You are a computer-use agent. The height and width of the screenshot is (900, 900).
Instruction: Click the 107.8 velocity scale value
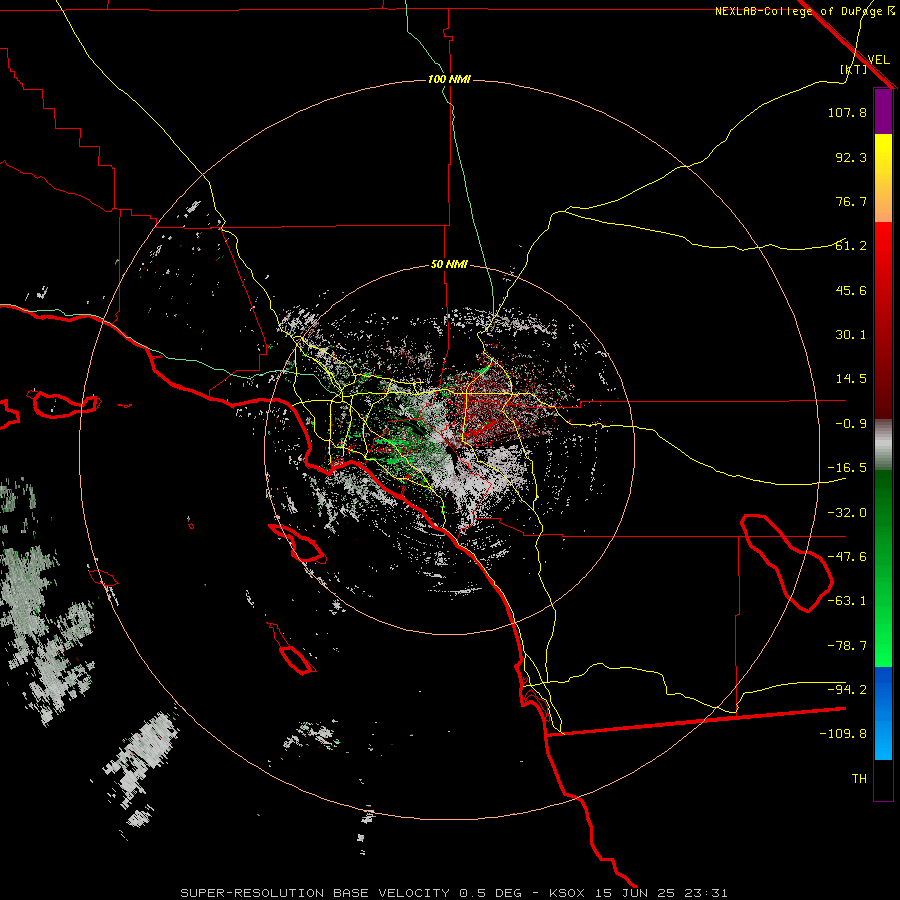pos(847,112)
